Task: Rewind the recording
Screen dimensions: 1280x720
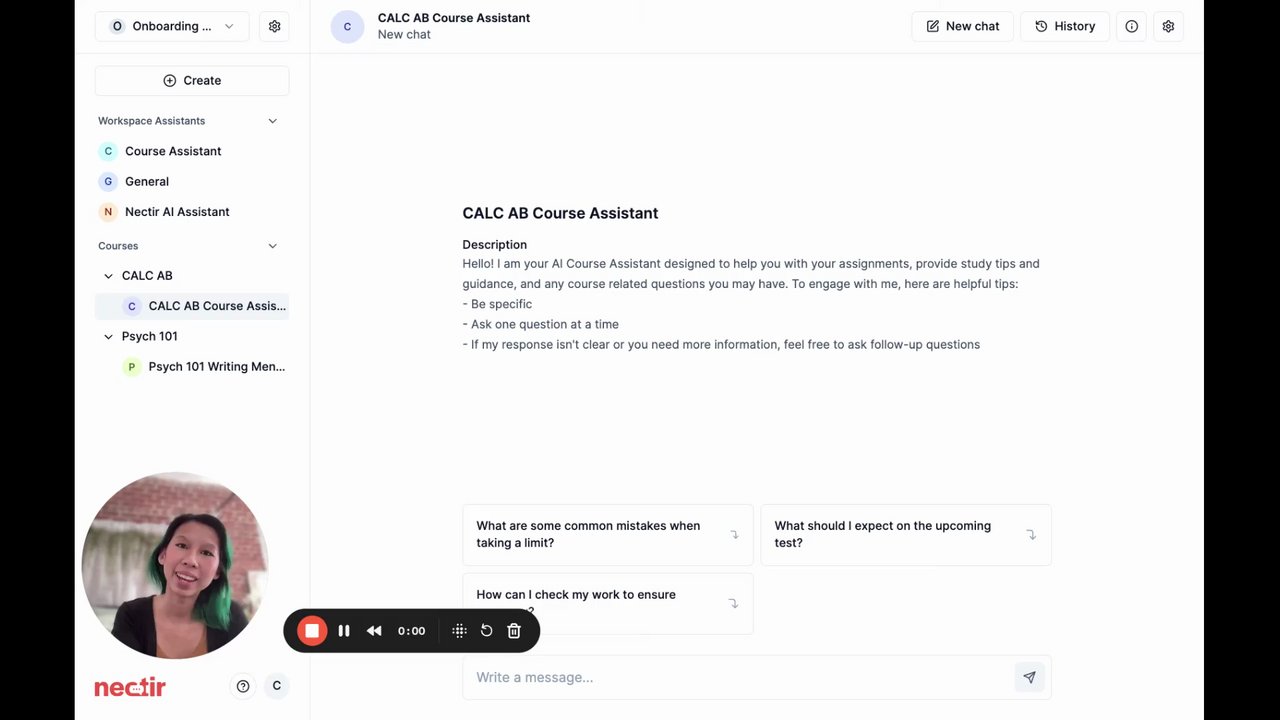Action: [374, 631]
